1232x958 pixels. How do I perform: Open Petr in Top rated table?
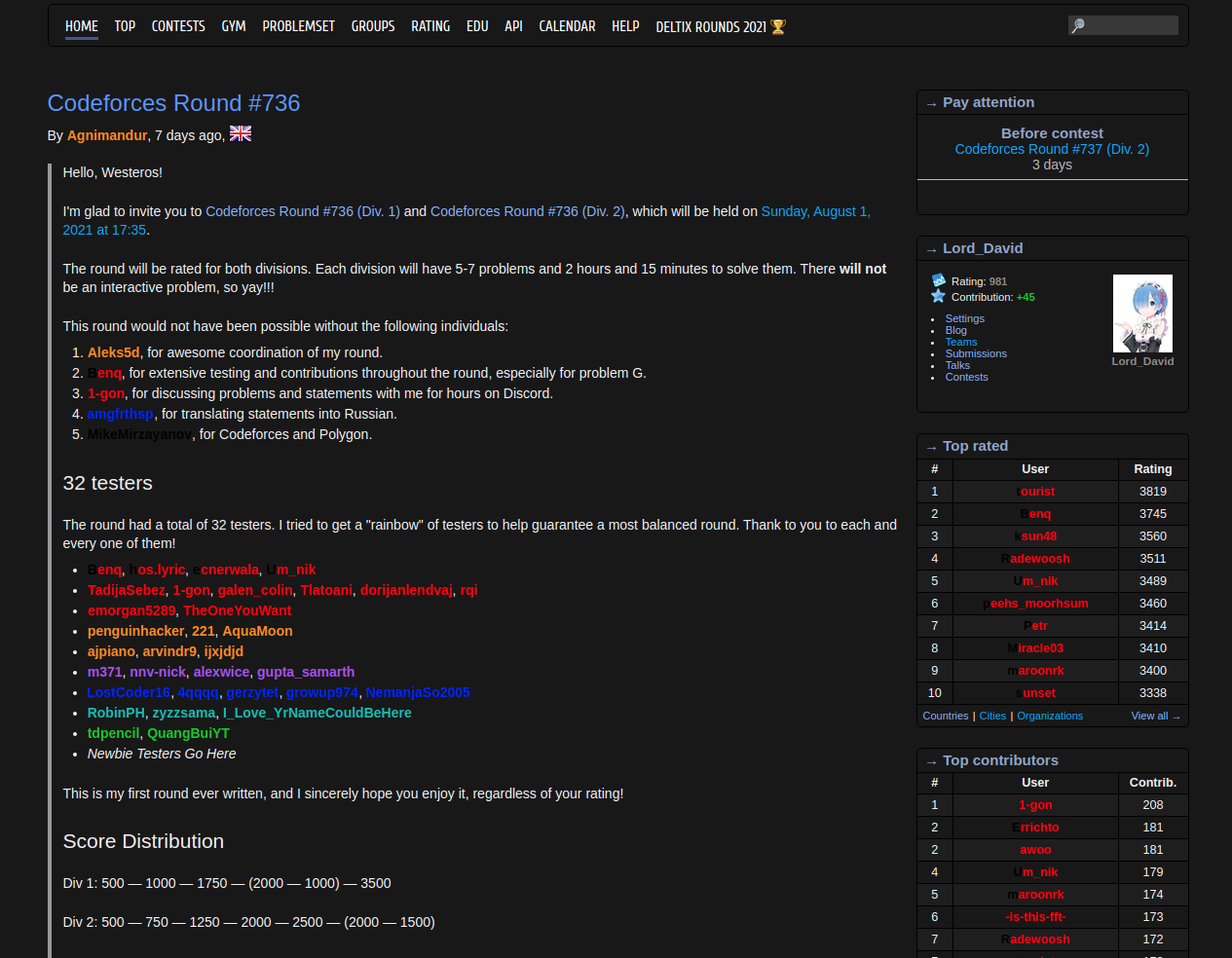[x=1035, y=626]
